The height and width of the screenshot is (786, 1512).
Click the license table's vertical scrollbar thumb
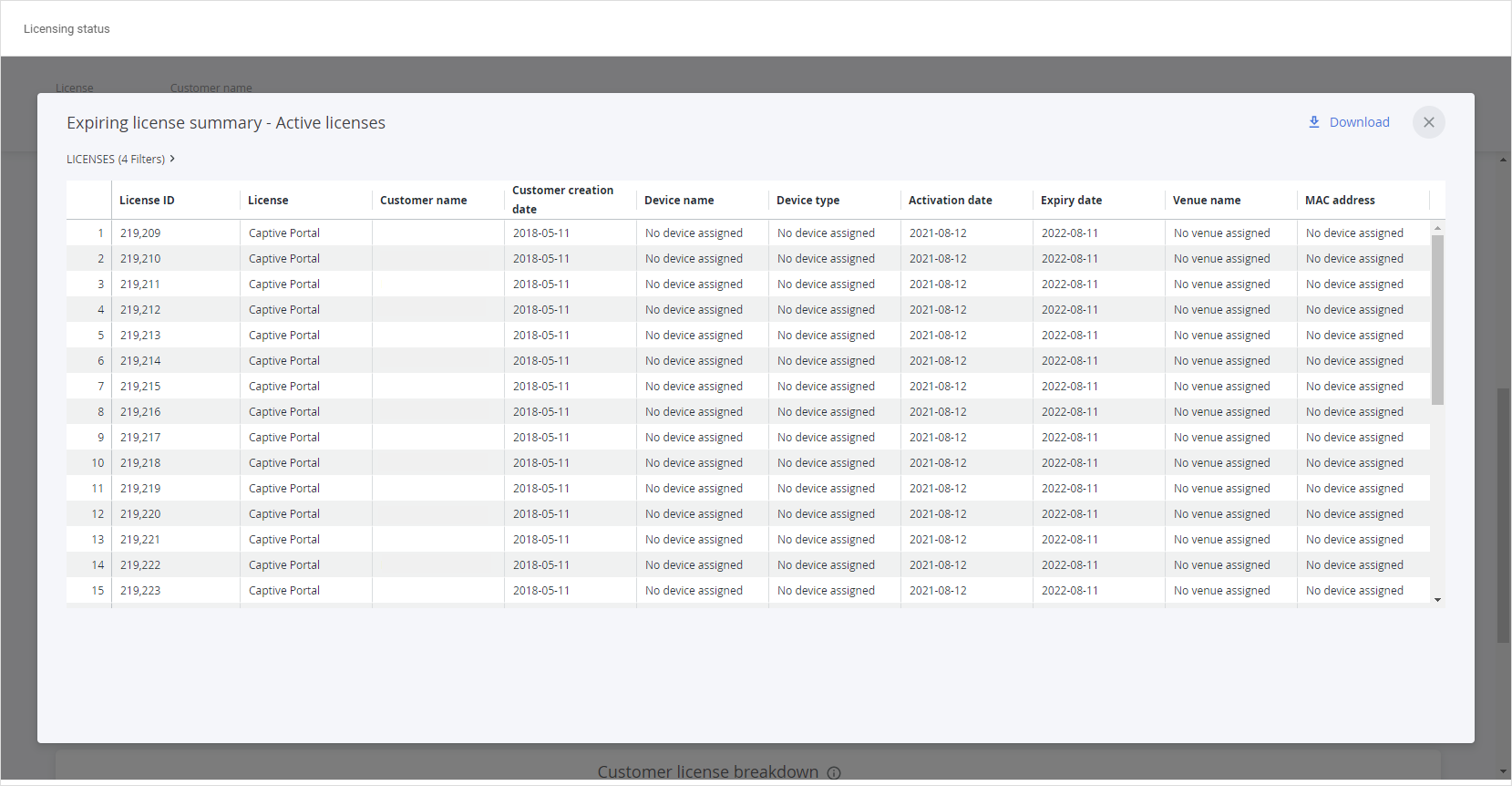pyautogui.click(x=1437, y=319)
